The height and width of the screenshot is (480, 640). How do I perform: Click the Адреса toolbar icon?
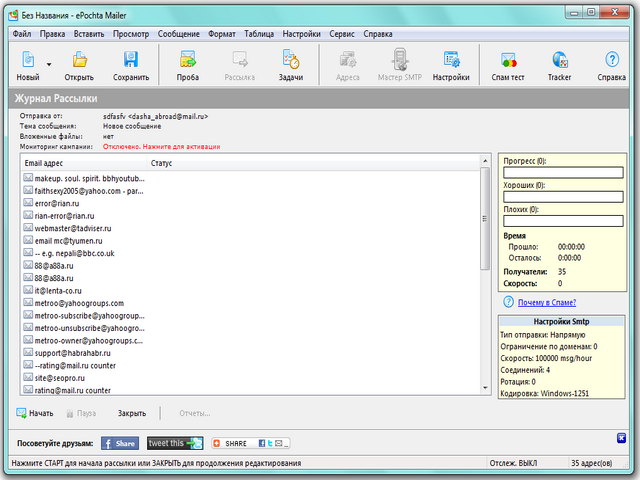coord(348,60)
